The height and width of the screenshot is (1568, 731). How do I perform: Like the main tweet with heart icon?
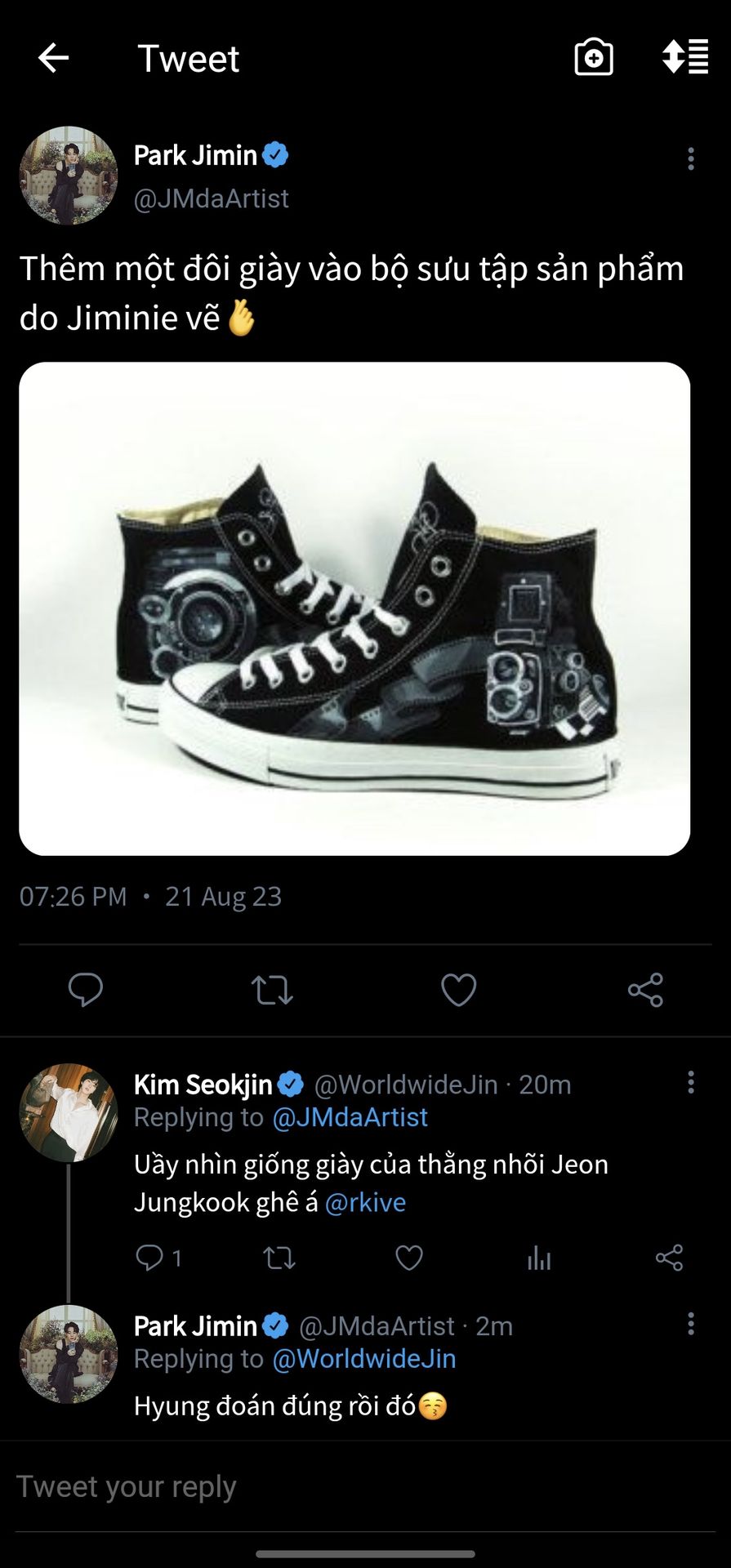point(458,990)
